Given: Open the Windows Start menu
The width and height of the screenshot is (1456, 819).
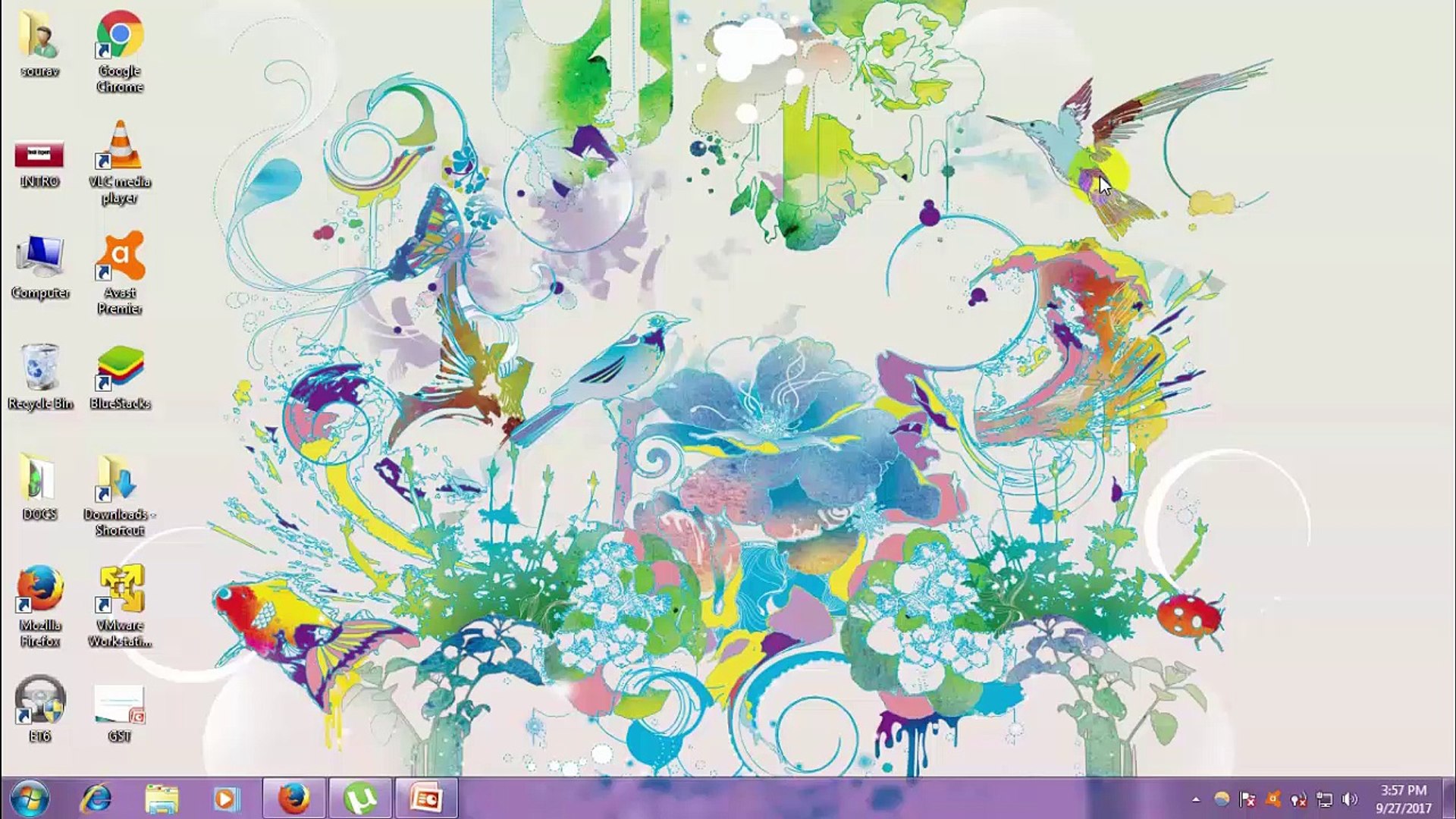Looking at the screenshot, I should point(30,799).
